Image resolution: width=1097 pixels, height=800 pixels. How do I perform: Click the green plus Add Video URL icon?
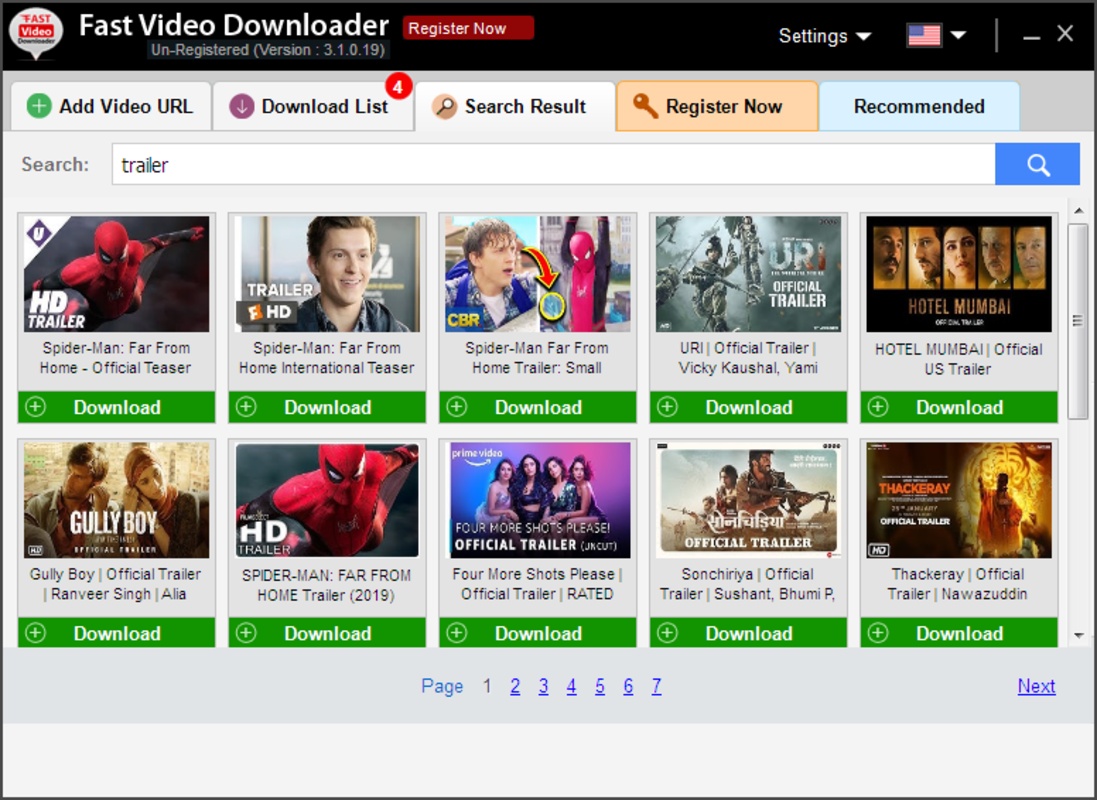click(x=39, y=107)
